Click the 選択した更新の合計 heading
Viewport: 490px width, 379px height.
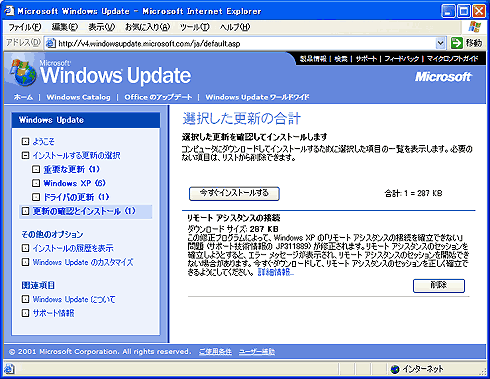click(x=242, y=119)
